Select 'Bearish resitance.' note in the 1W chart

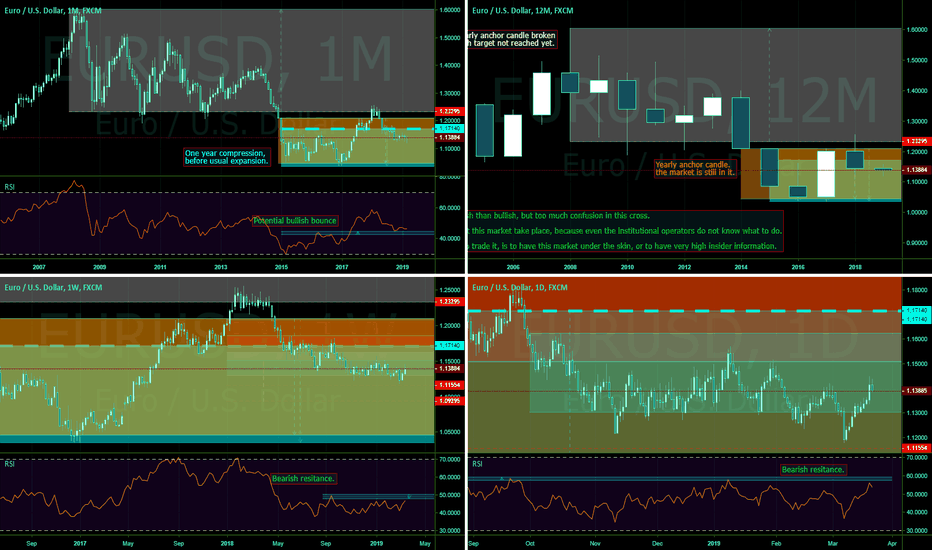click(x=303, y=479)
